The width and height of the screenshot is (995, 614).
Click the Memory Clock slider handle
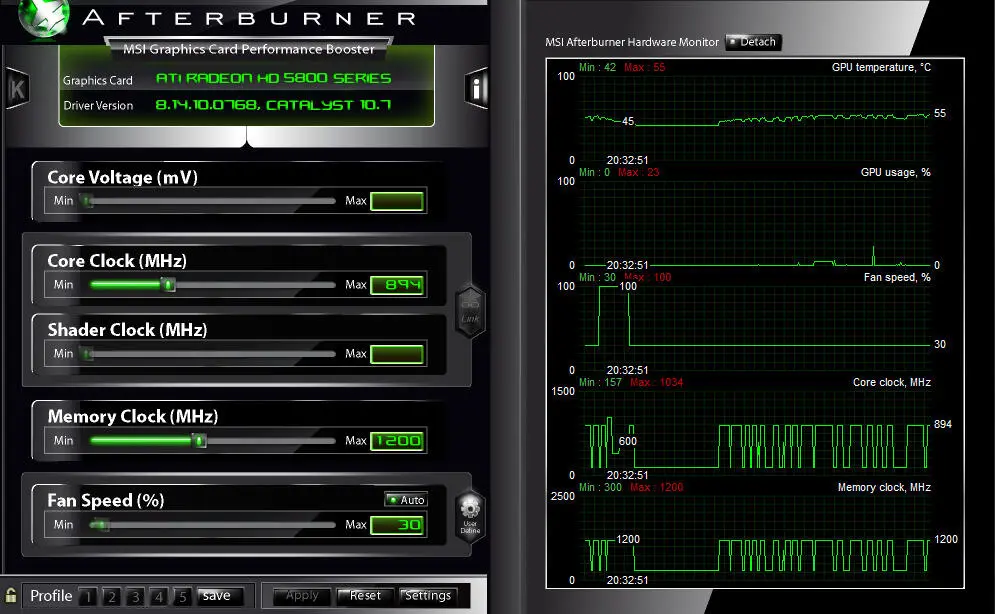click(x=199, y=440)
